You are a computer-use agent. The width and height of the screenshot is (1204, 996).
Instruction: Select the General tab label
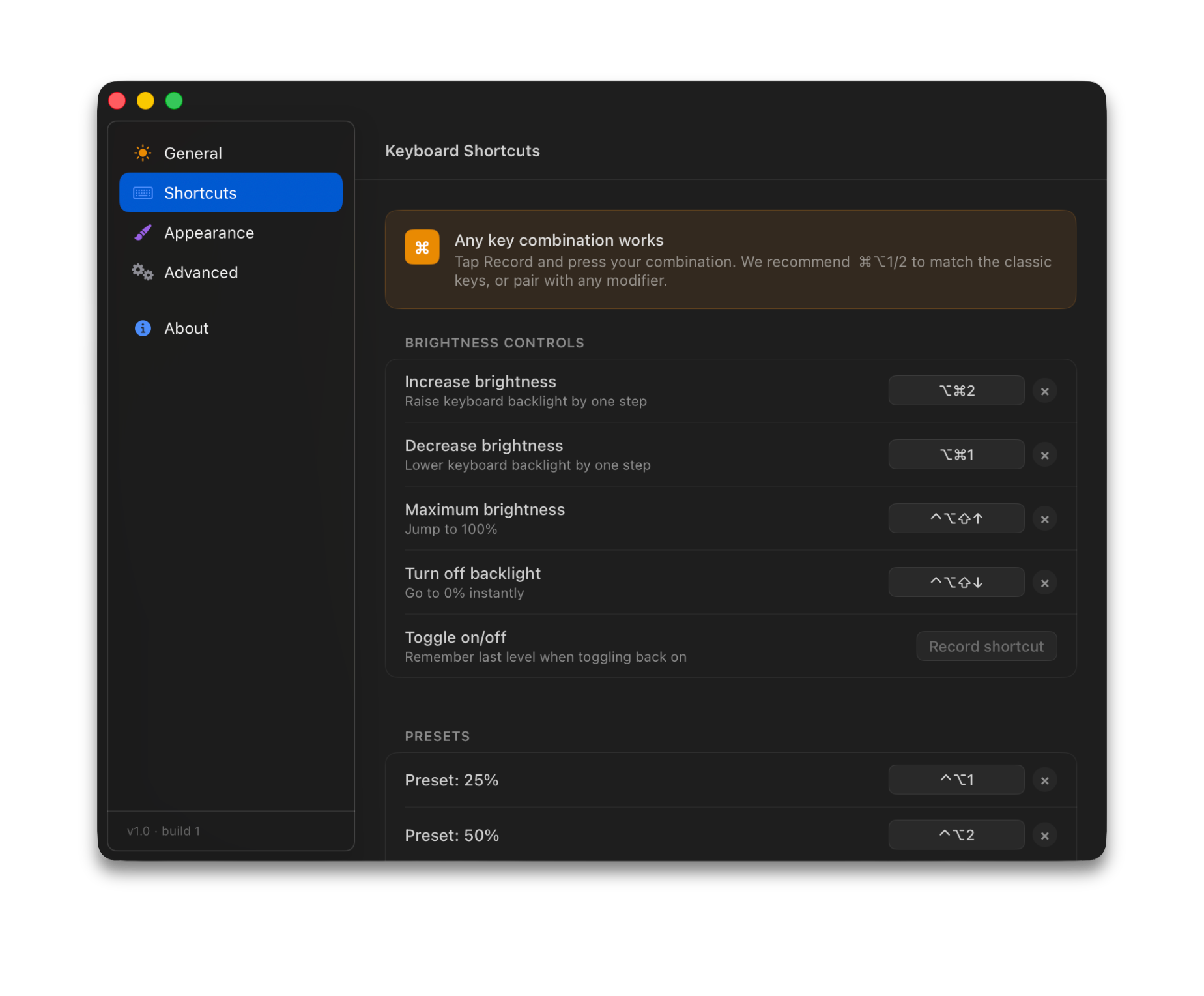click(x=193, y=153)
